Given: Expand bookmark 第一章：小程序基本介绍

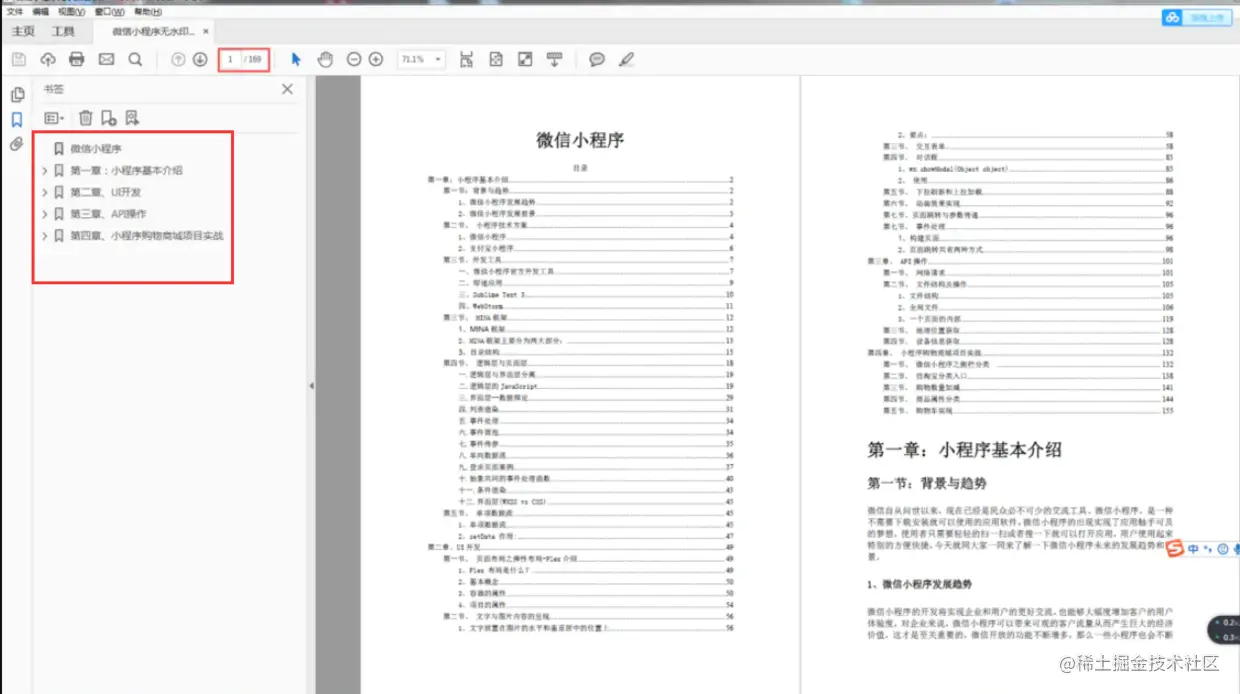Looking at the screenshot, I should coord(44,169).
